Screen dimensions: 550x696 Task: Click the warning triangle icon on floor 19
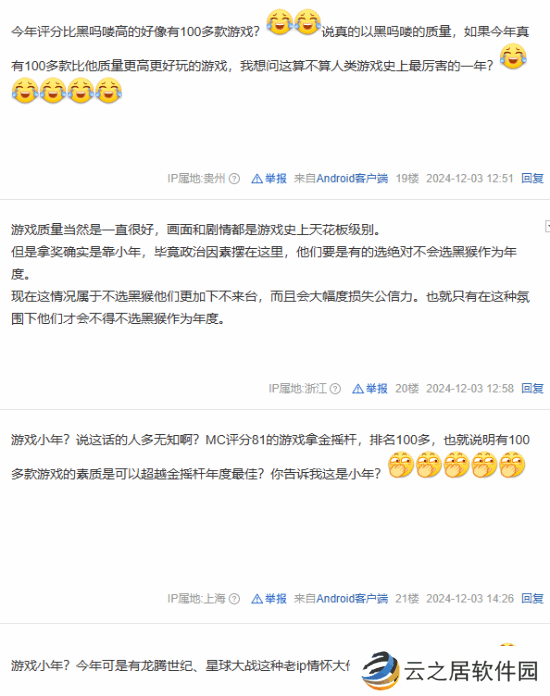[257, 179]
